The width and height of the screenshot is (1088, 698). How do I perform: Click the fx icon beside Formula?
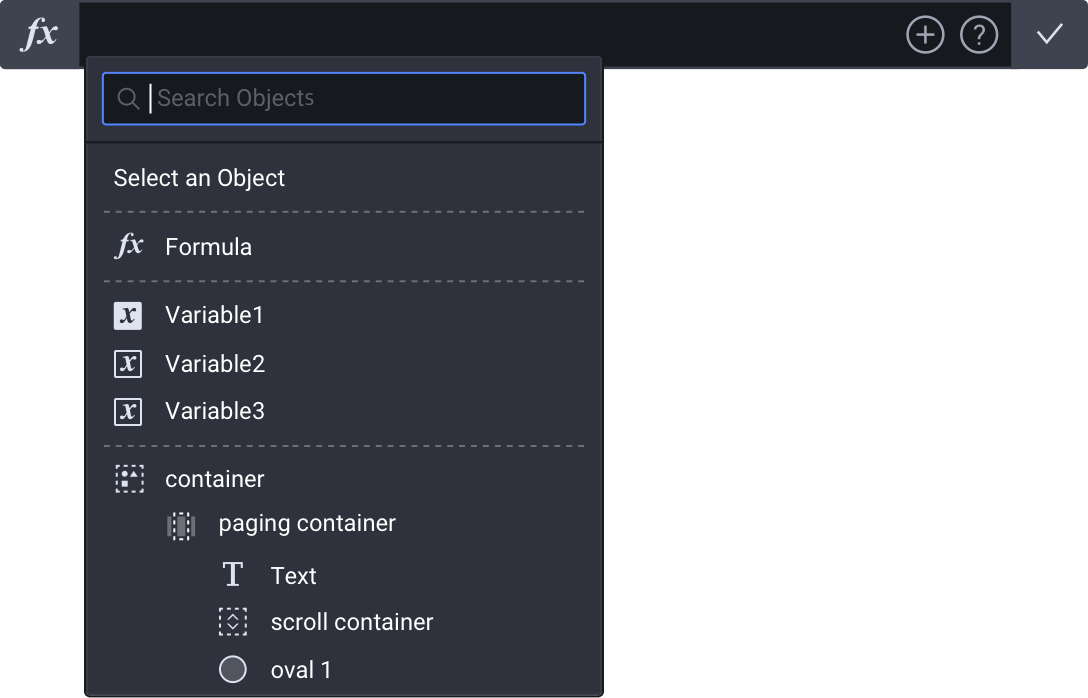click(129, 246)
